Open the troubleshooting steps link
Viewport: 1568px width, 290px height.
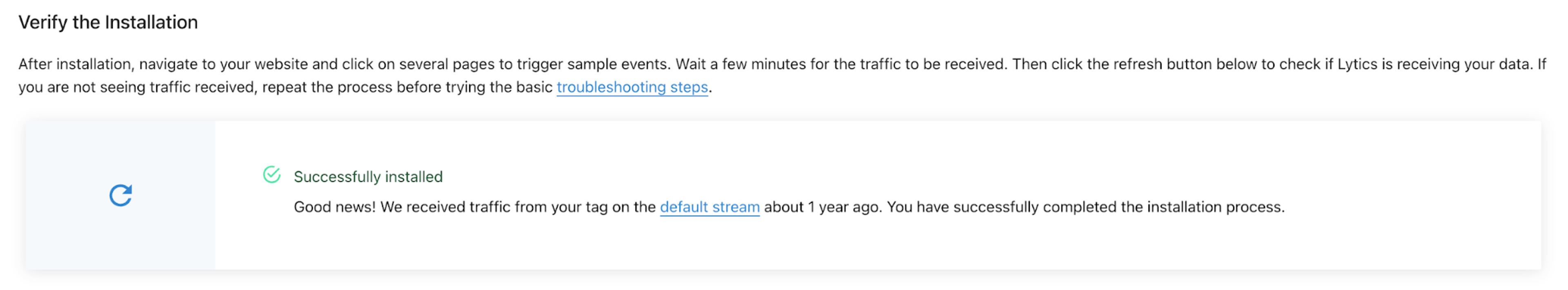633,87
